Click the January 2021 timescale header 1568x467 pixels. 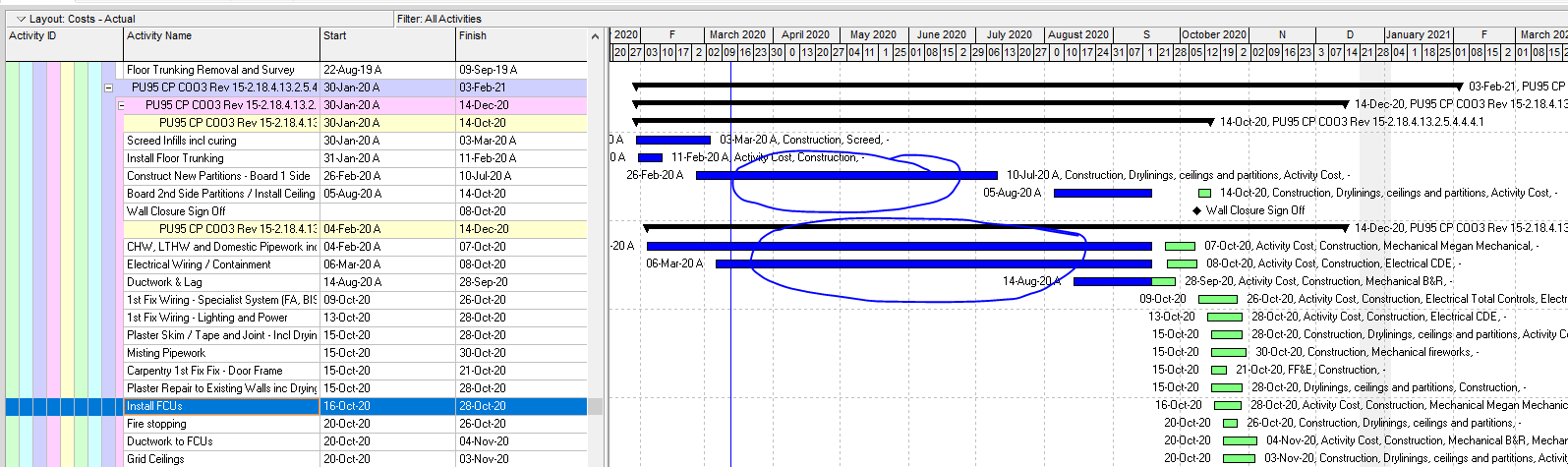coord(1418,34)
